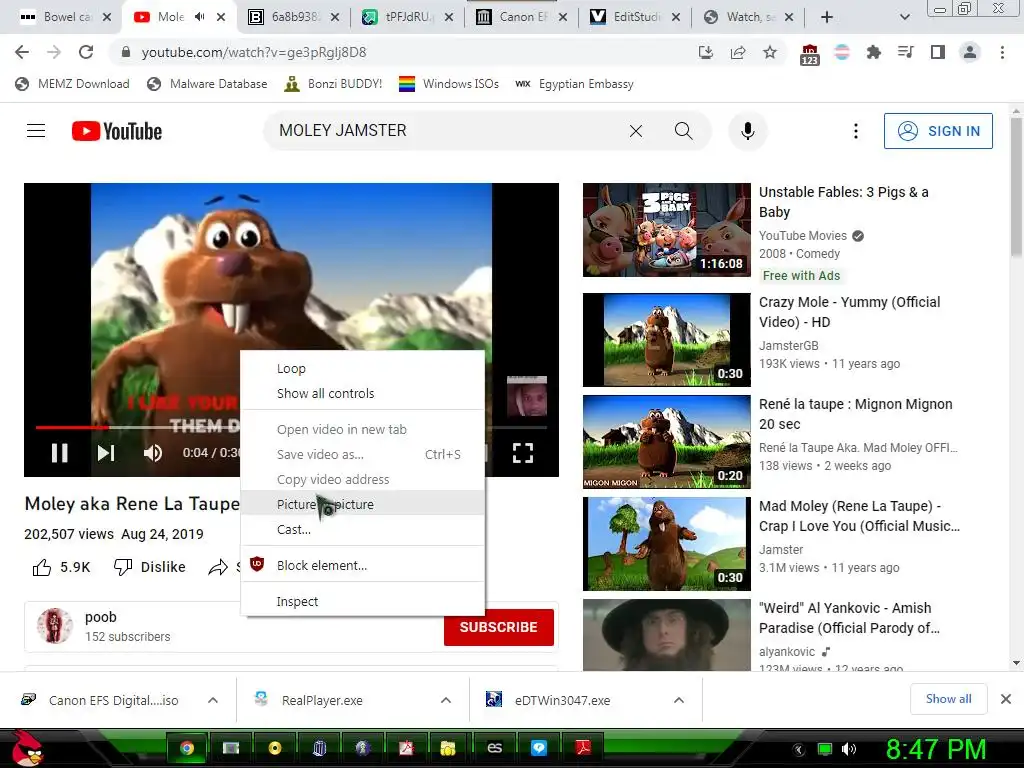Open Windows ISOs bookmark
Viewport: 1024px width, 768px height.
pos(449,84)
